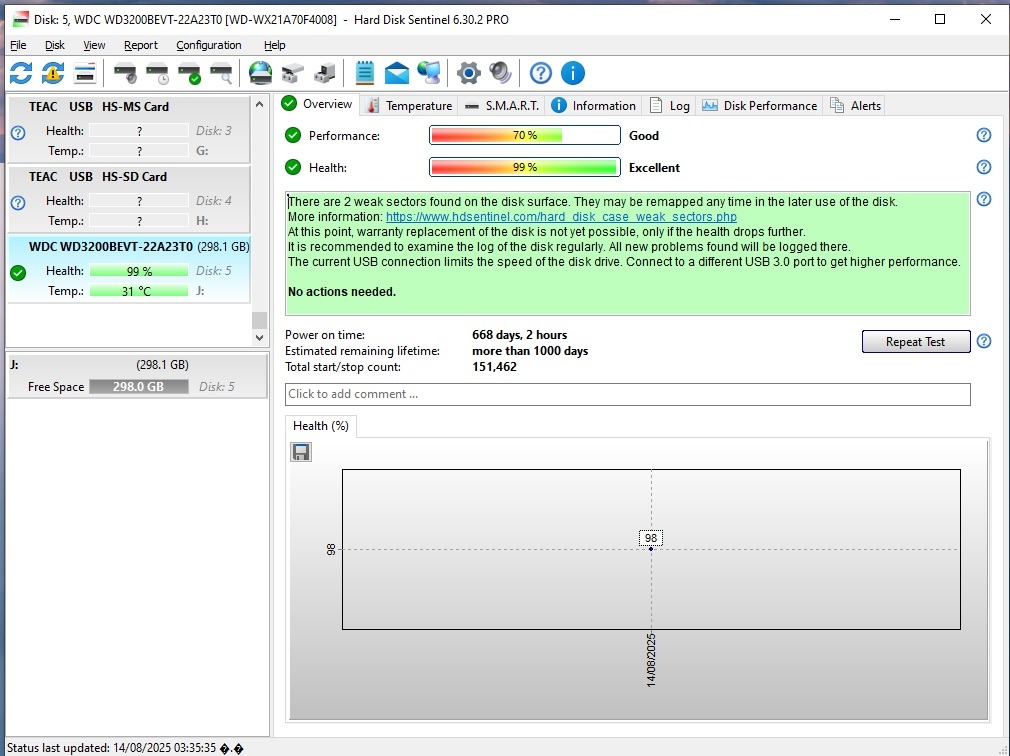Select the WDC WD3200BEVT-22A23T0 disk entry

(x=129, y=269)
